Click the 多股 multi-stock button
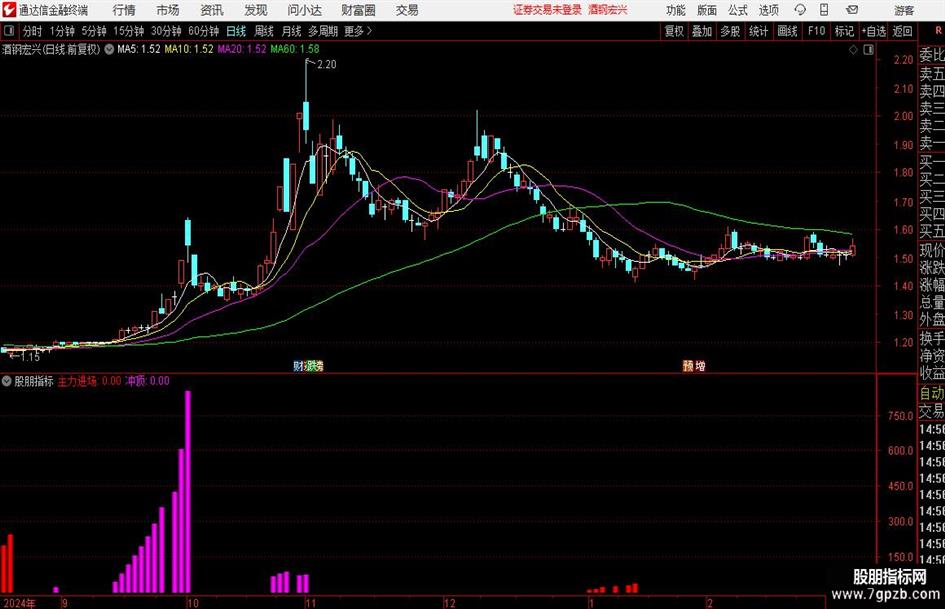 coord(730,31)
